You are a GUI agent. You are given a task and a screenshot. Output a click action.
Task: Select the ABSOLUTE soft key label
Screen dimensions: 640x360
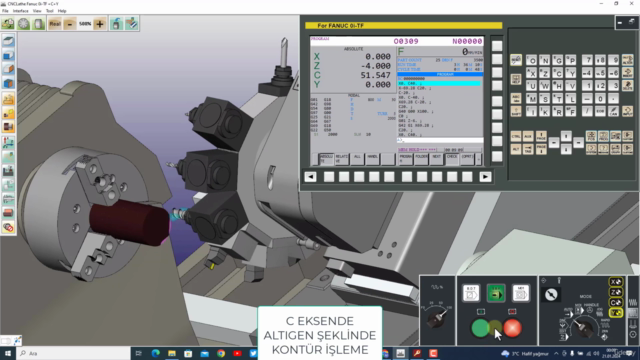pos(326,159)
